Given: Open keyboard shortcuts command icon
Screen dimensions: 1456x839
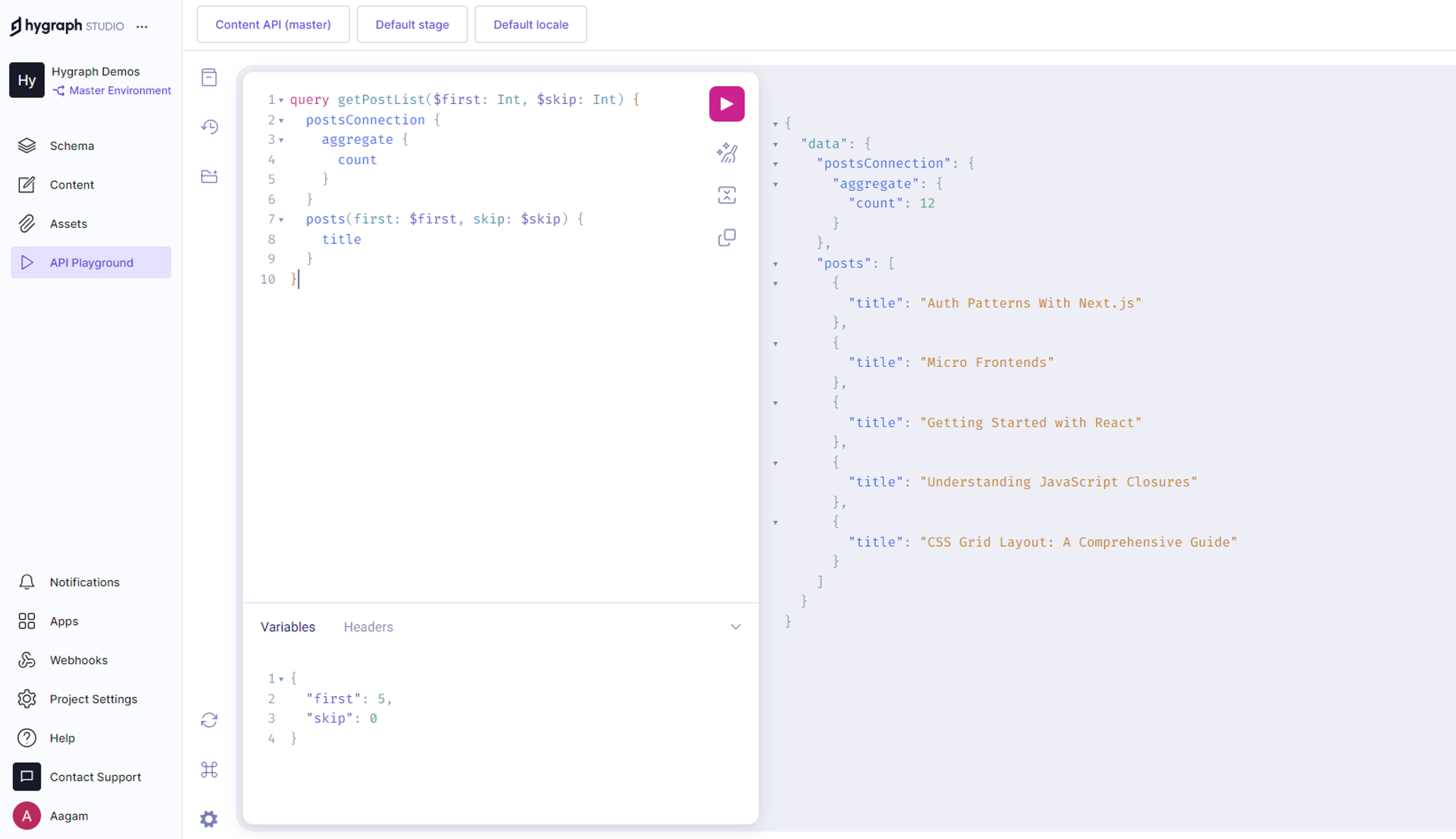Looking at the screenshot, I should tap(209, 769).
